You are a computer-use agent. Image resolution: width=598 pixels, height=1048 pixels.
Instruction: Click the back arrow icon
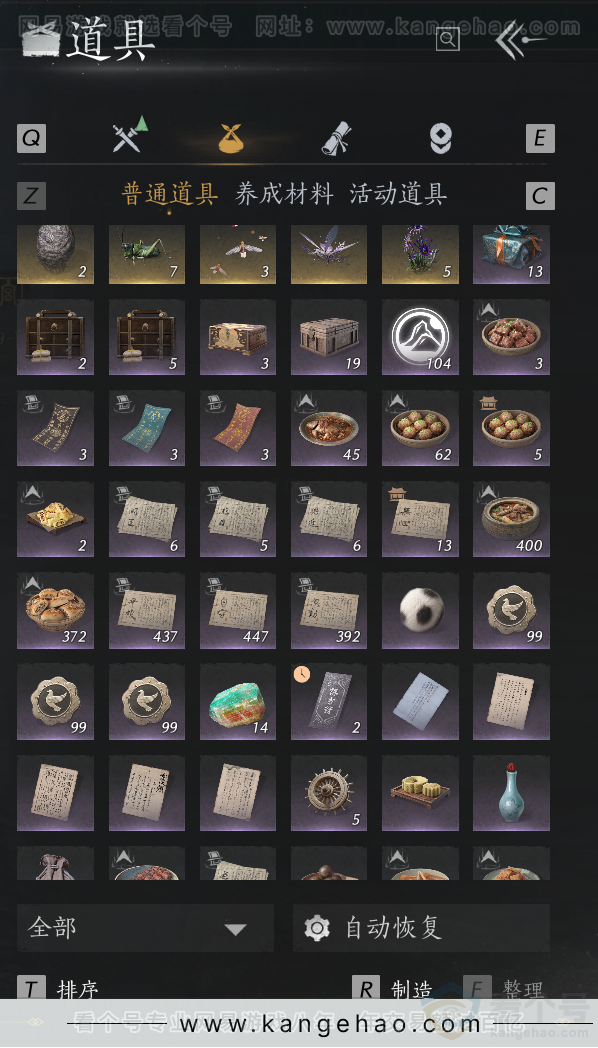tap(520, 40)
